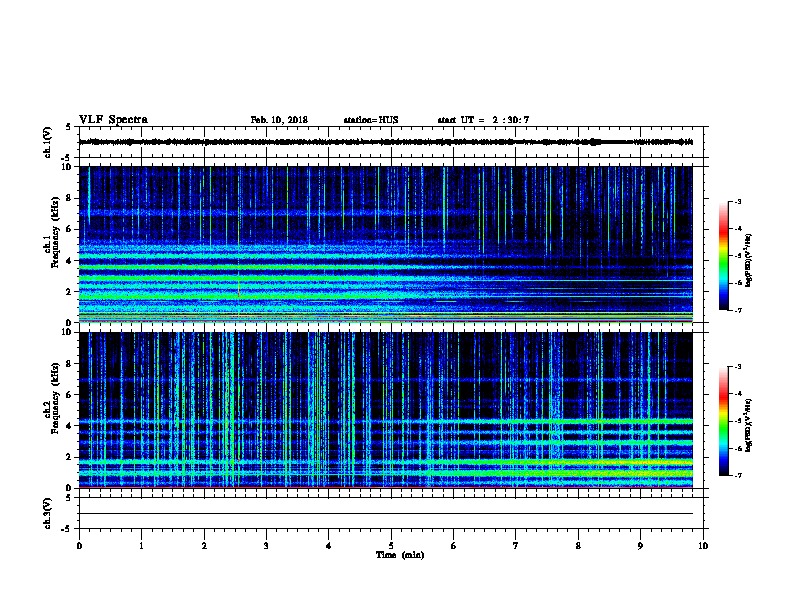
Task: Click the color scale bar beside ch.2 spectrogram
Action: (x=723, y=421)
